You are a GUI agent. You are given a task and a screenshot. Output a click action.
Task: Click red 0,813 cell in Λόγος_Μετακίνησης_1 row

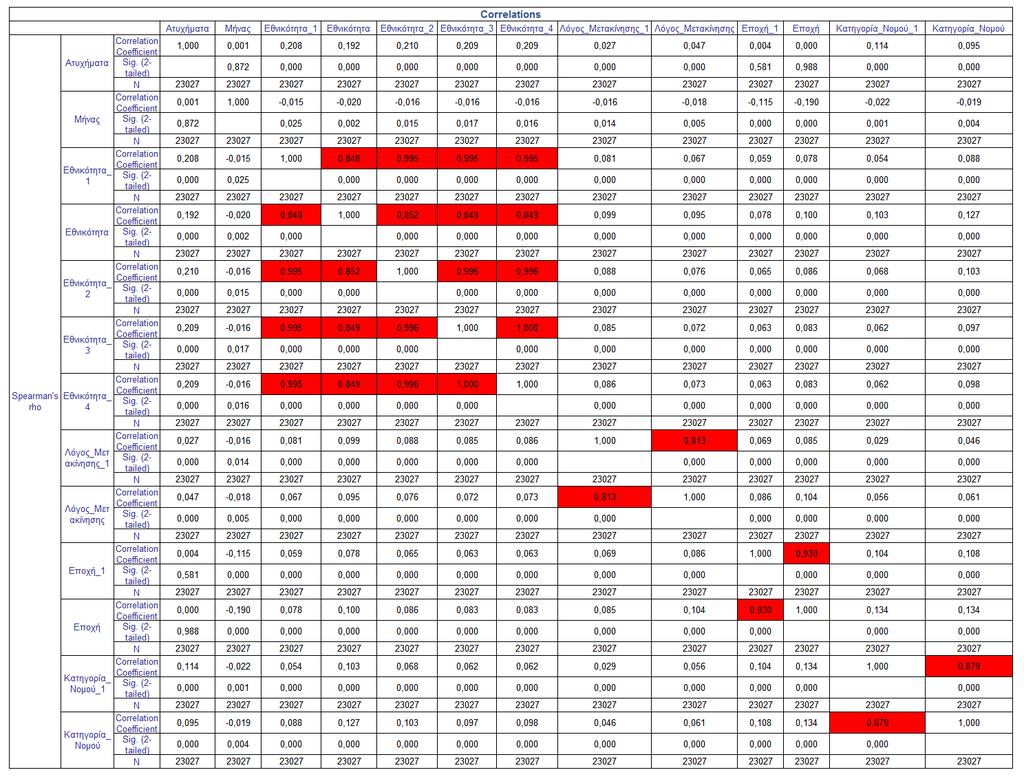694,441
